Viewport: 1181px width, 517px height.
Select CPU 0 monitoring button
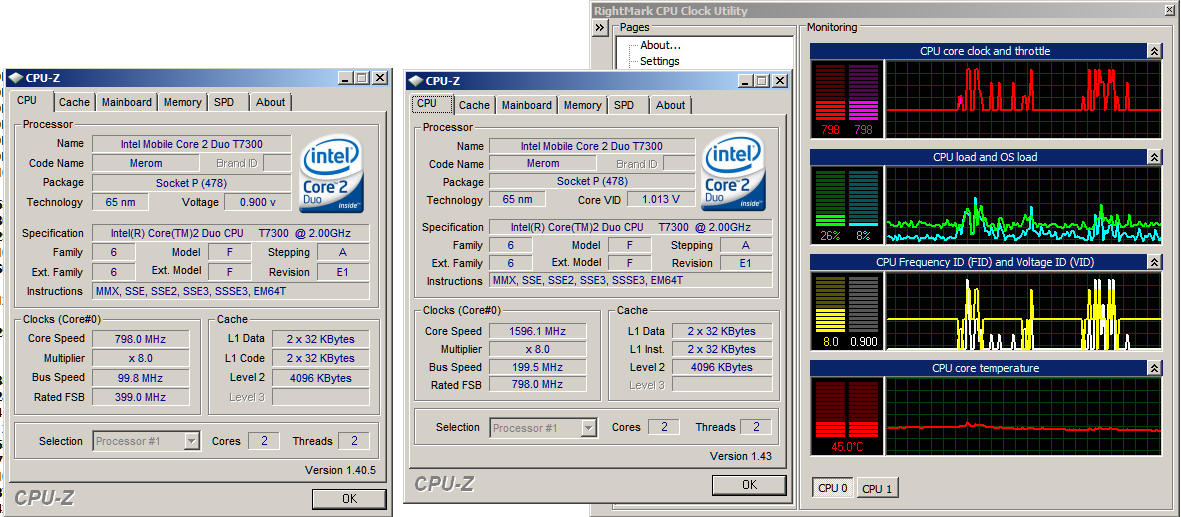833,488
